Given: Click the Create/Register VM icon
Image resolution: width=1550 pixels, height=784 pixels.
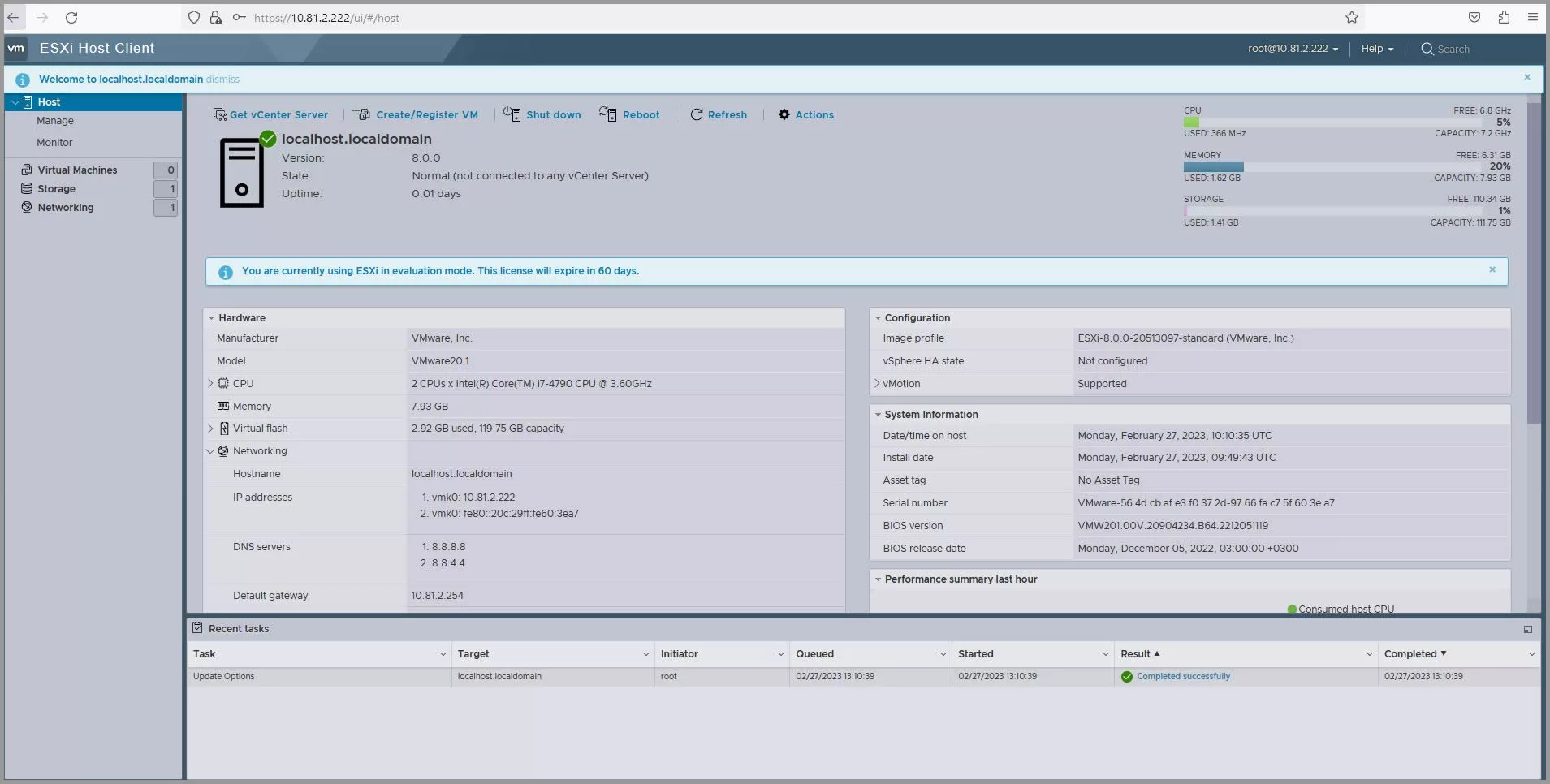Looking at the screenshot, I should (x=362, y=114).
